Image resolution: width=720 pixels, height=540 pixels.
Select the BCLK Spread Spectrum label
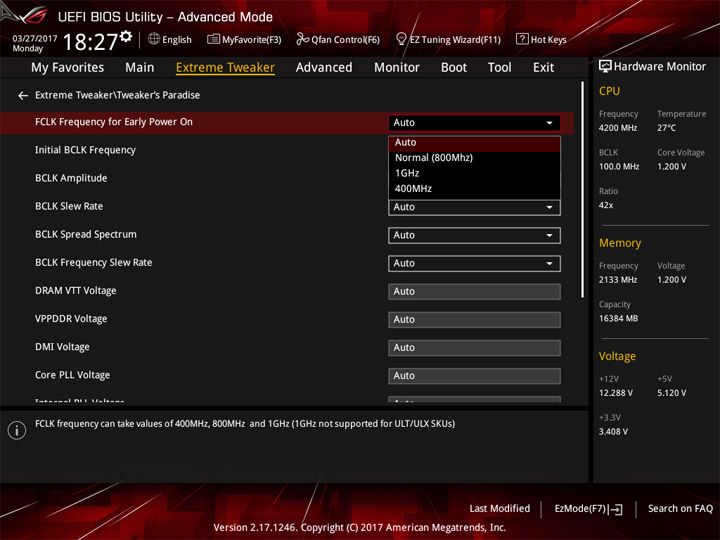pos(86,235)
